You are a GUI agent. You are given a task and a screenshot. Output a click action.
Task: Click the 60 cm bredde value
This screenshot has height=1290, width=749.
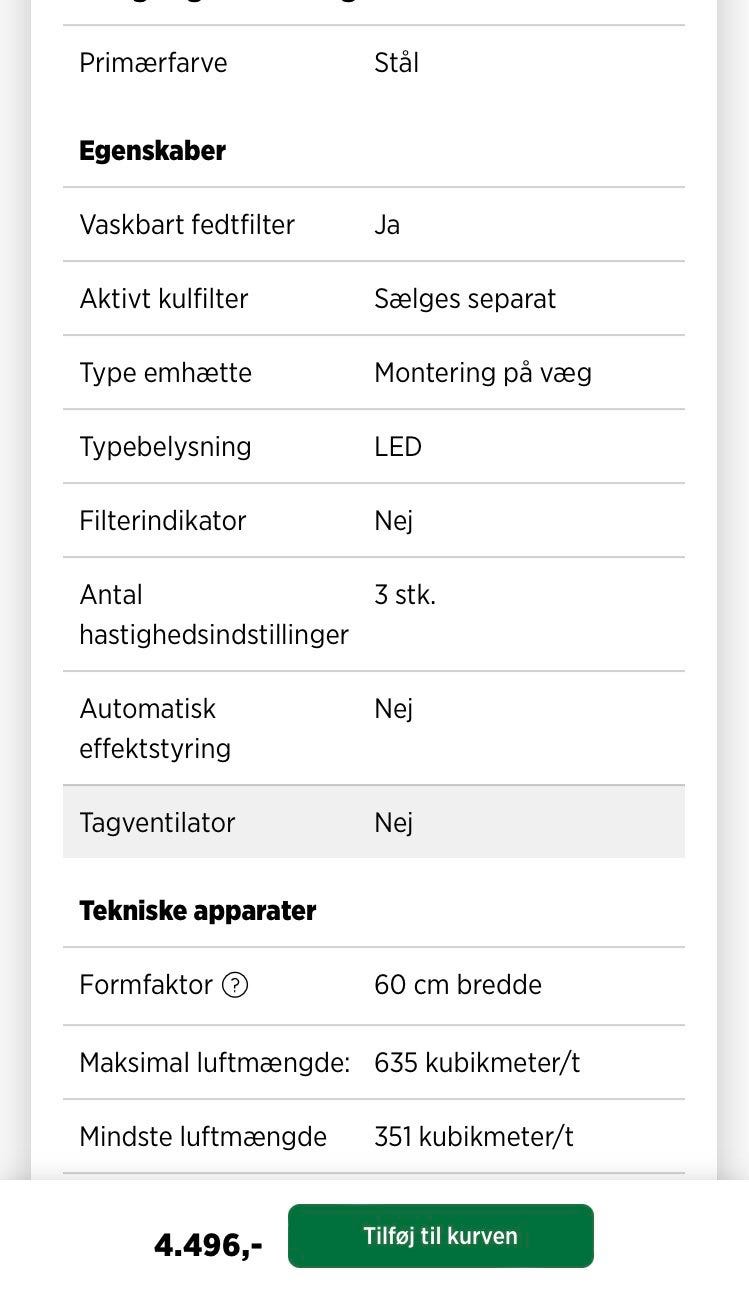pos(457,985)
